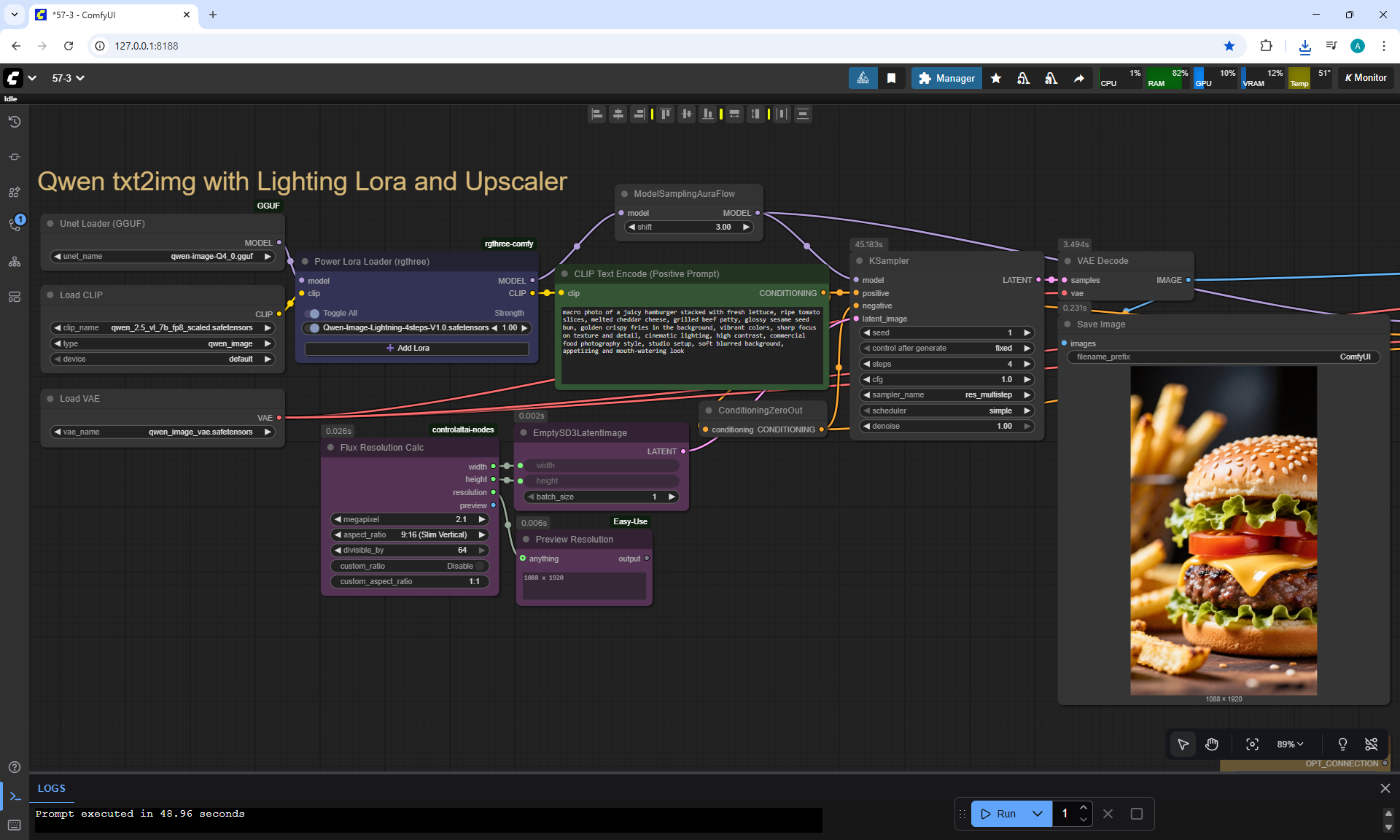
Task: Select the LOGS tab in bottom panel
Action: 51,788
